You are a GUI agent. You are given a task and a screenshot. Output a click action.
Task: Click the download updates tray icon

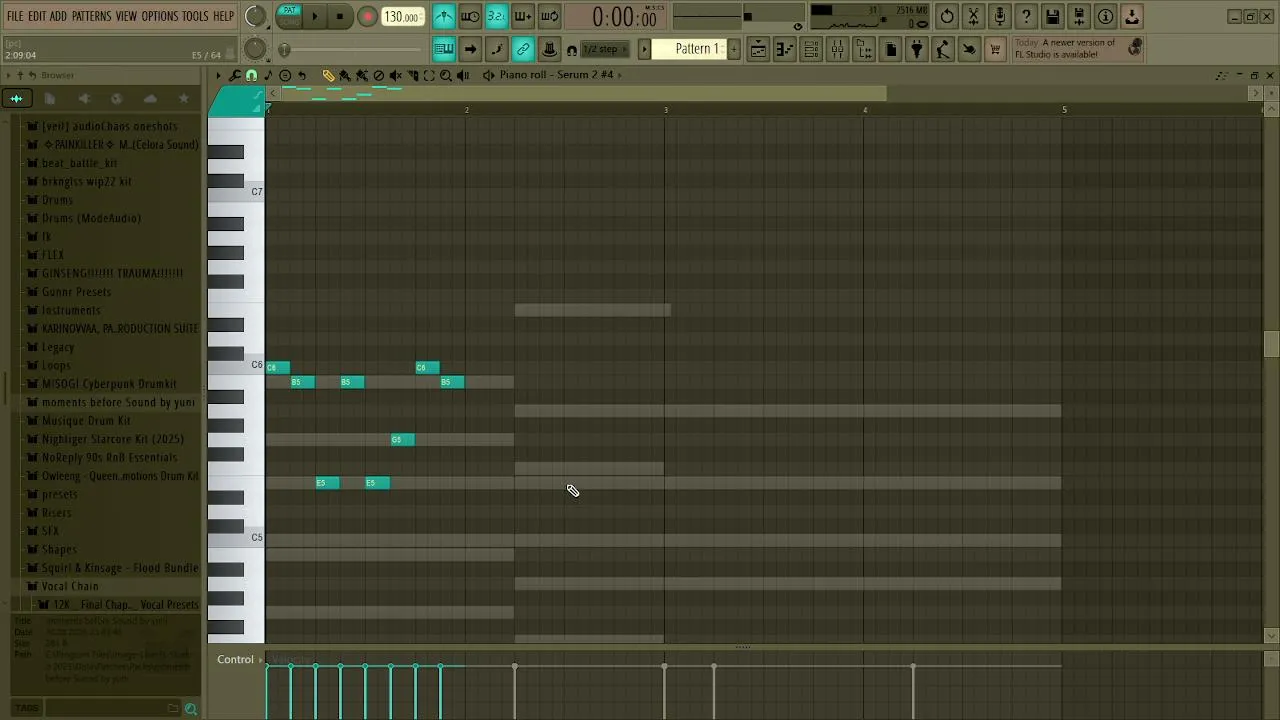pyautogui.click(x=1131, y=16)
